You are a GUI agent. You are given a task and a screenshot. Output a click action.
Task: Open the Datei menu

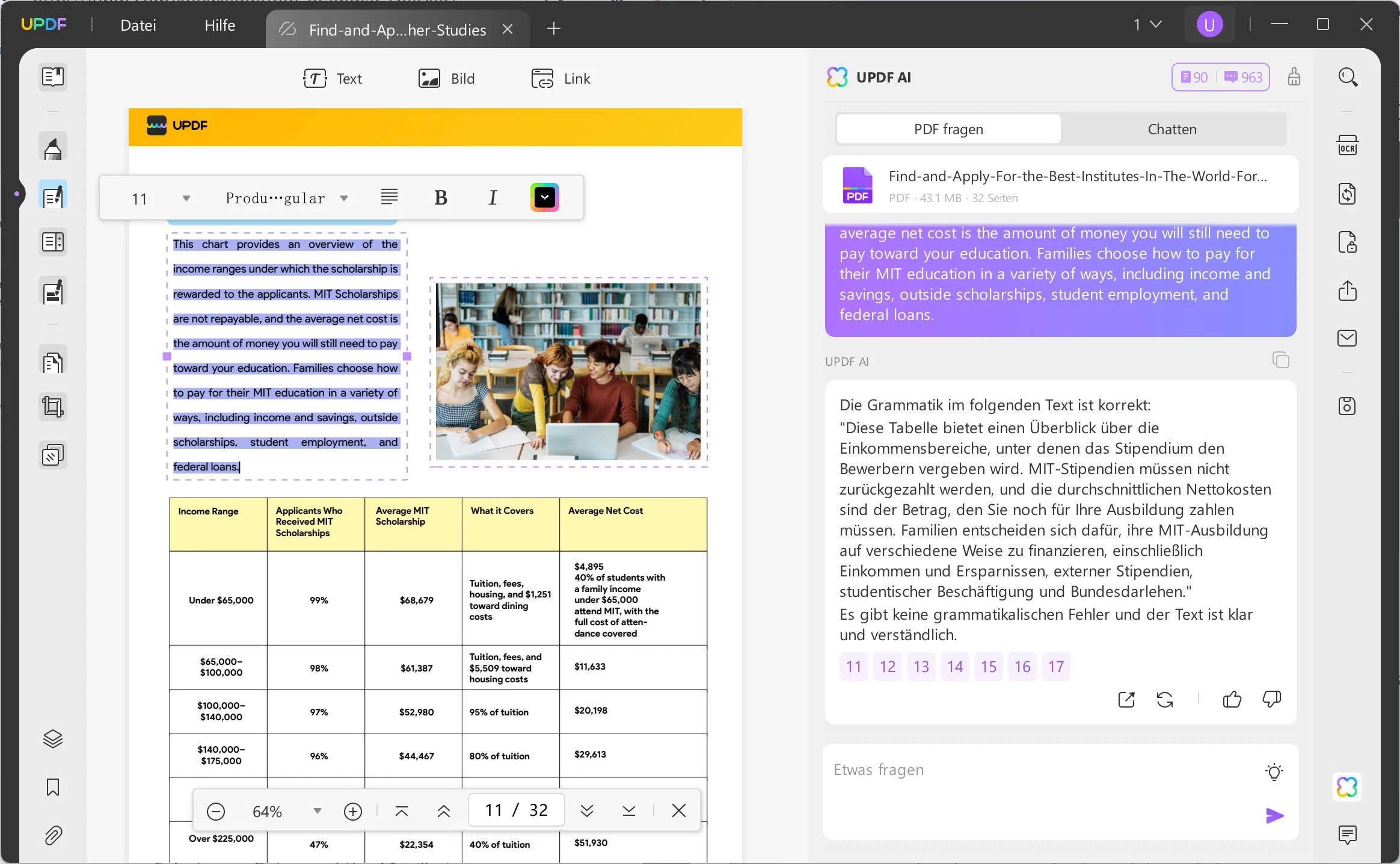click(138, 25)
